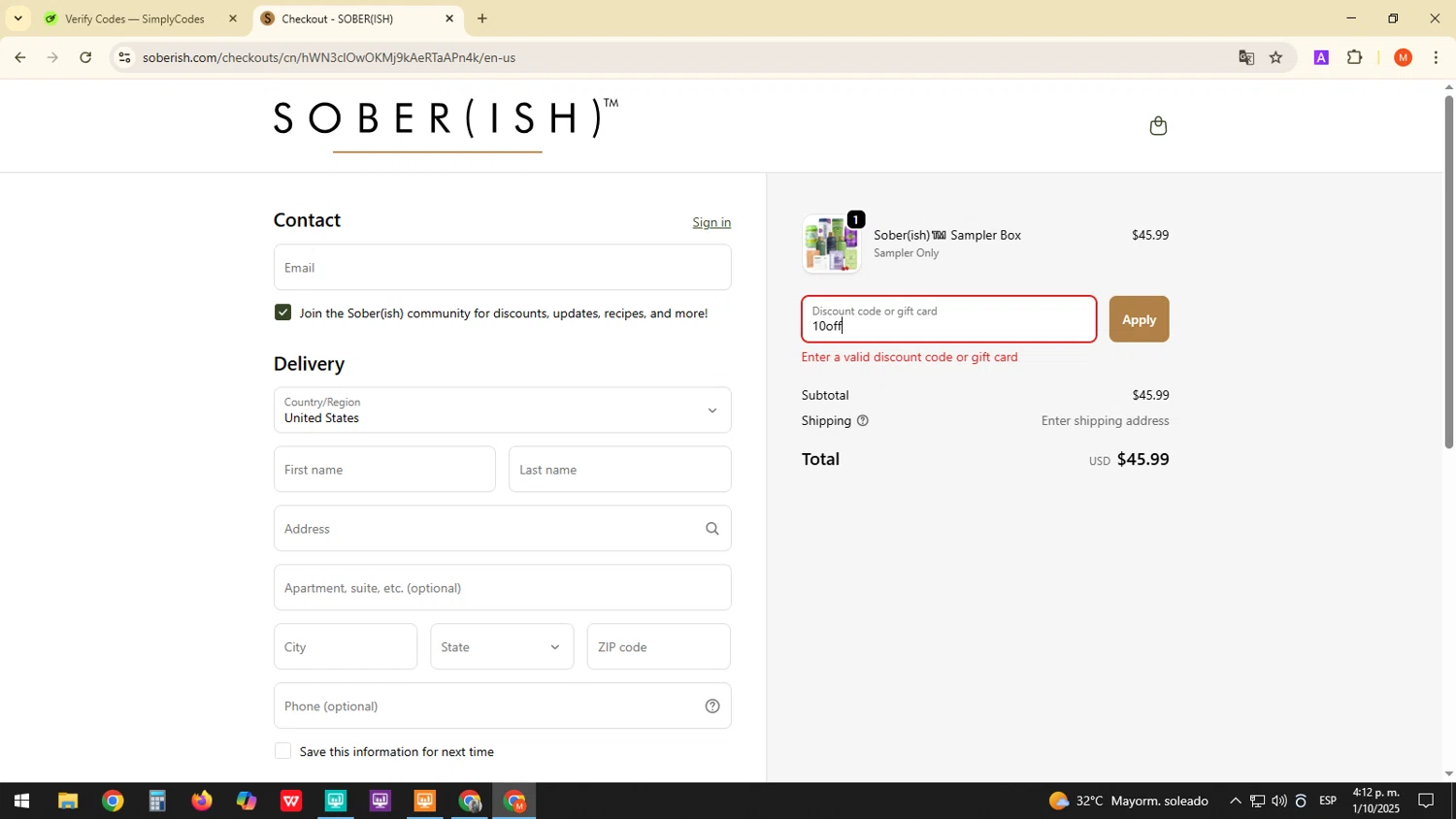This screenshot has height=819, width=1456.
Task: Click the ZIP code field
Action: point(658,646)
